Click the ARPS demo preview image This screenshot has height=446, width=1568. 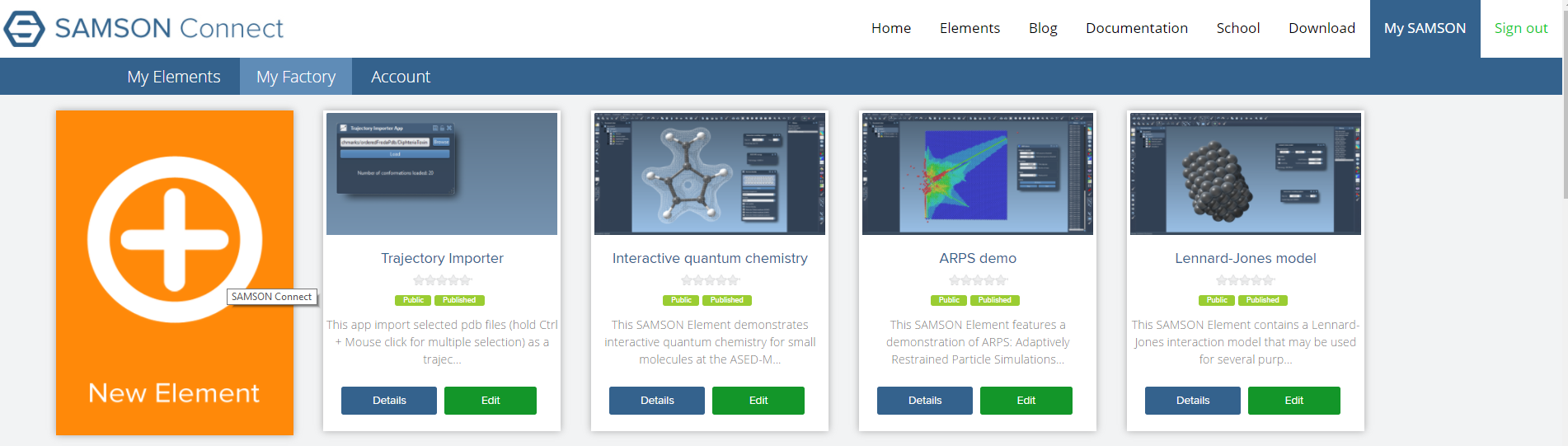pyautogui.click(x=977, y=174)
